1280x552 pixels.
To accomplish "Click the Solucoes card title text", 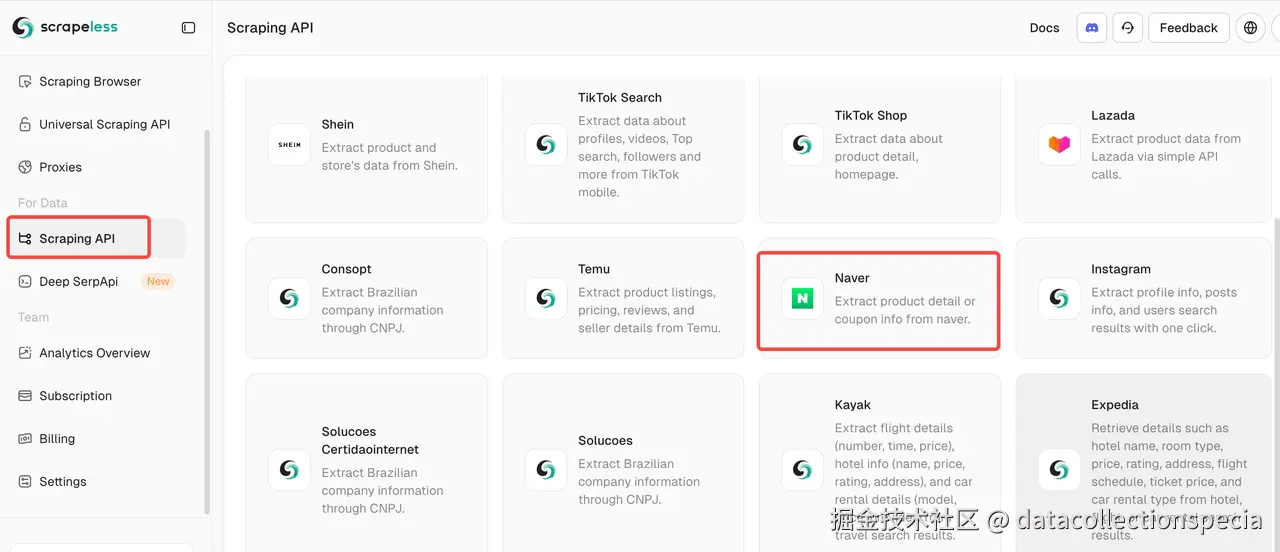I will [605, 440].
